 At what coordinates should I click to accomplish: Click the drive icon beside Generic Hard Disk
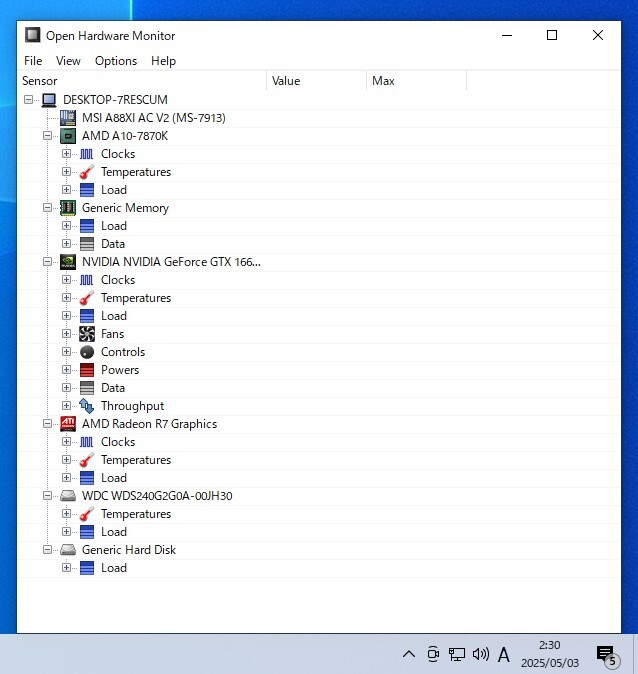68,550
